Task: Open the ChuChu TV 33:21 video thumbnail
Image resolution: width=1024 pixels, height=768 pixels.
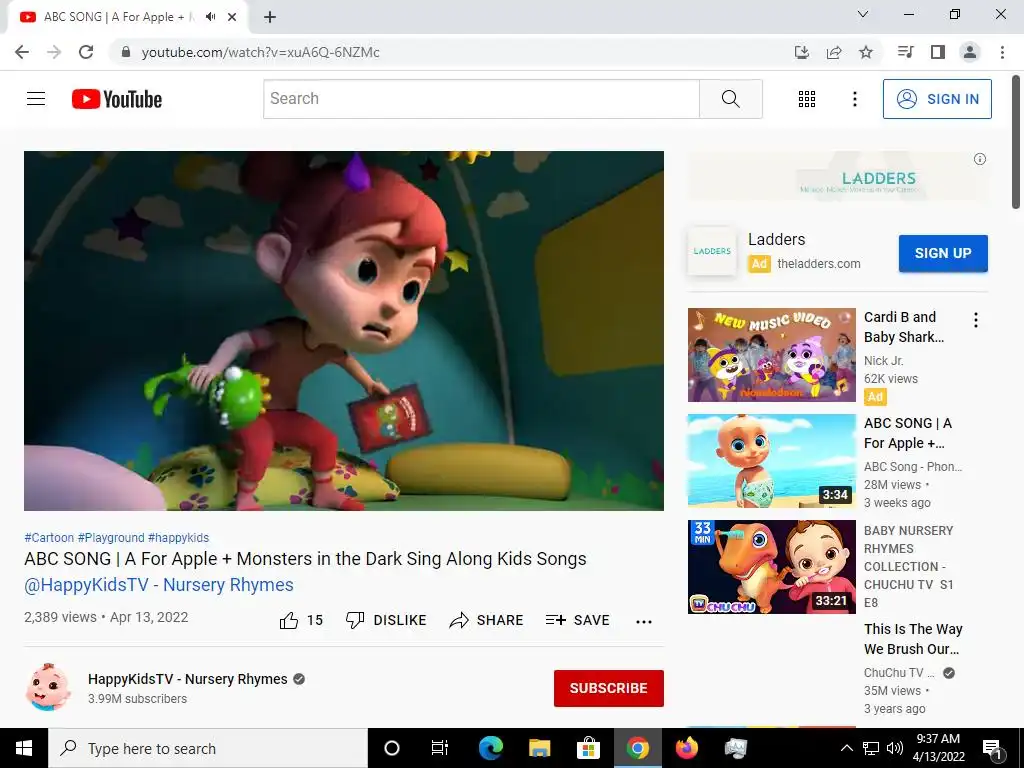Action: click(x=771, y=567)
